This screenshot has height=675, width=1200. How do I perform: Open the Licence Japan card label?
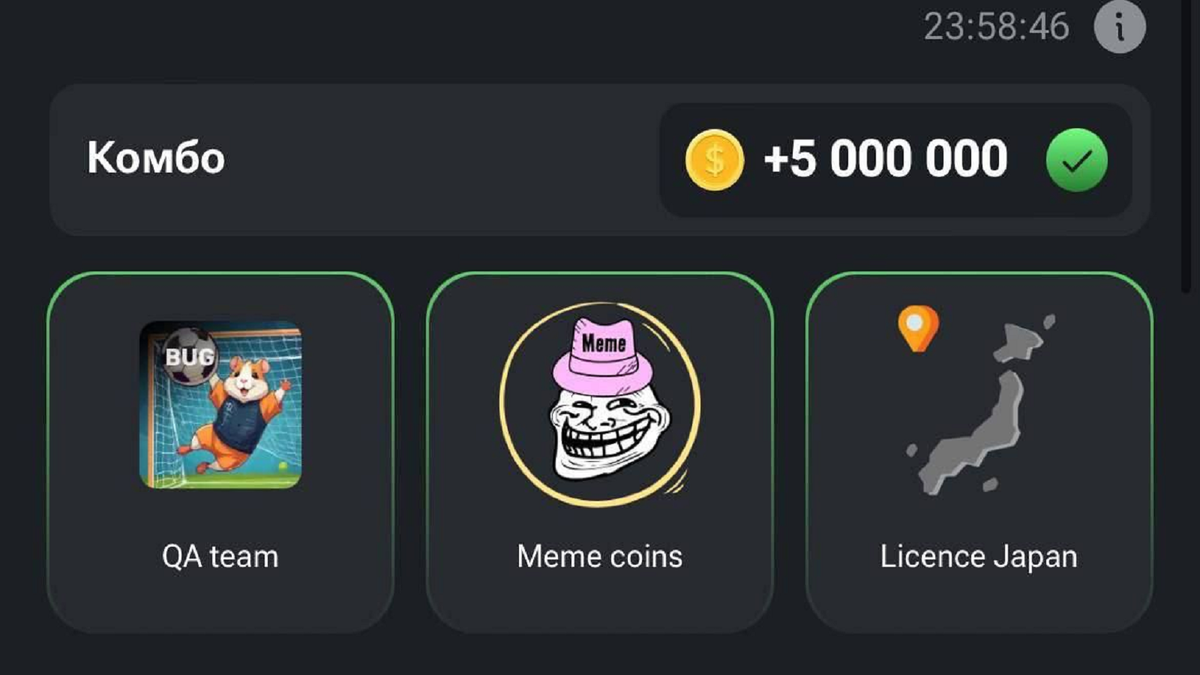(x=979, y=557)
